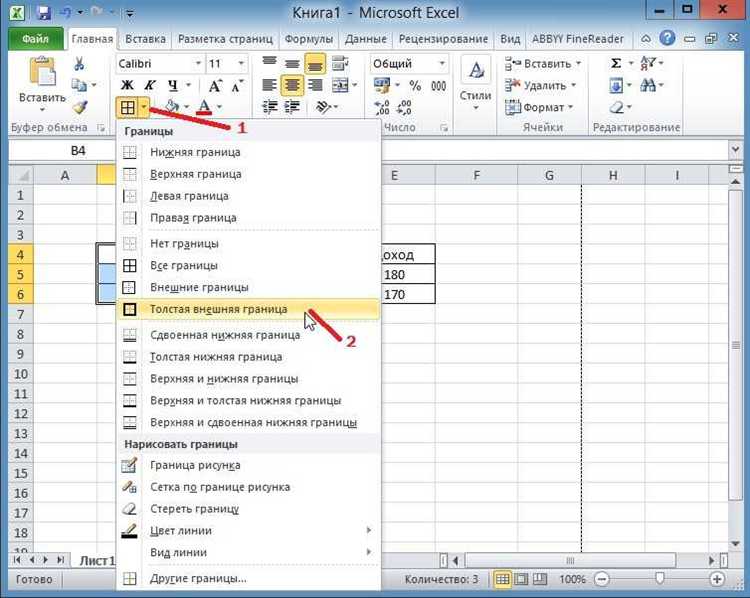This screenshot has height=598, width=750.
Task: Toggle Italic (К) formatting
Action: pos(150,86)
